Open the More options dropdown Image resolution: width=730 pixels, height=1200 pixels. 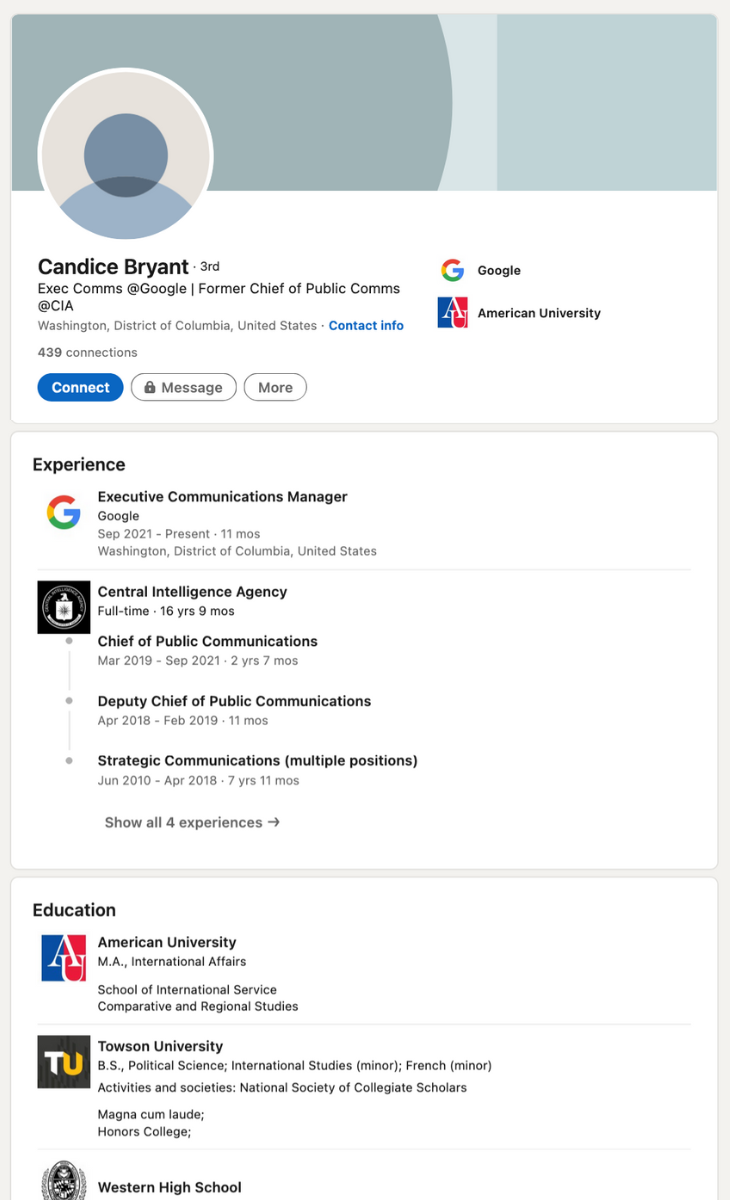275,387
